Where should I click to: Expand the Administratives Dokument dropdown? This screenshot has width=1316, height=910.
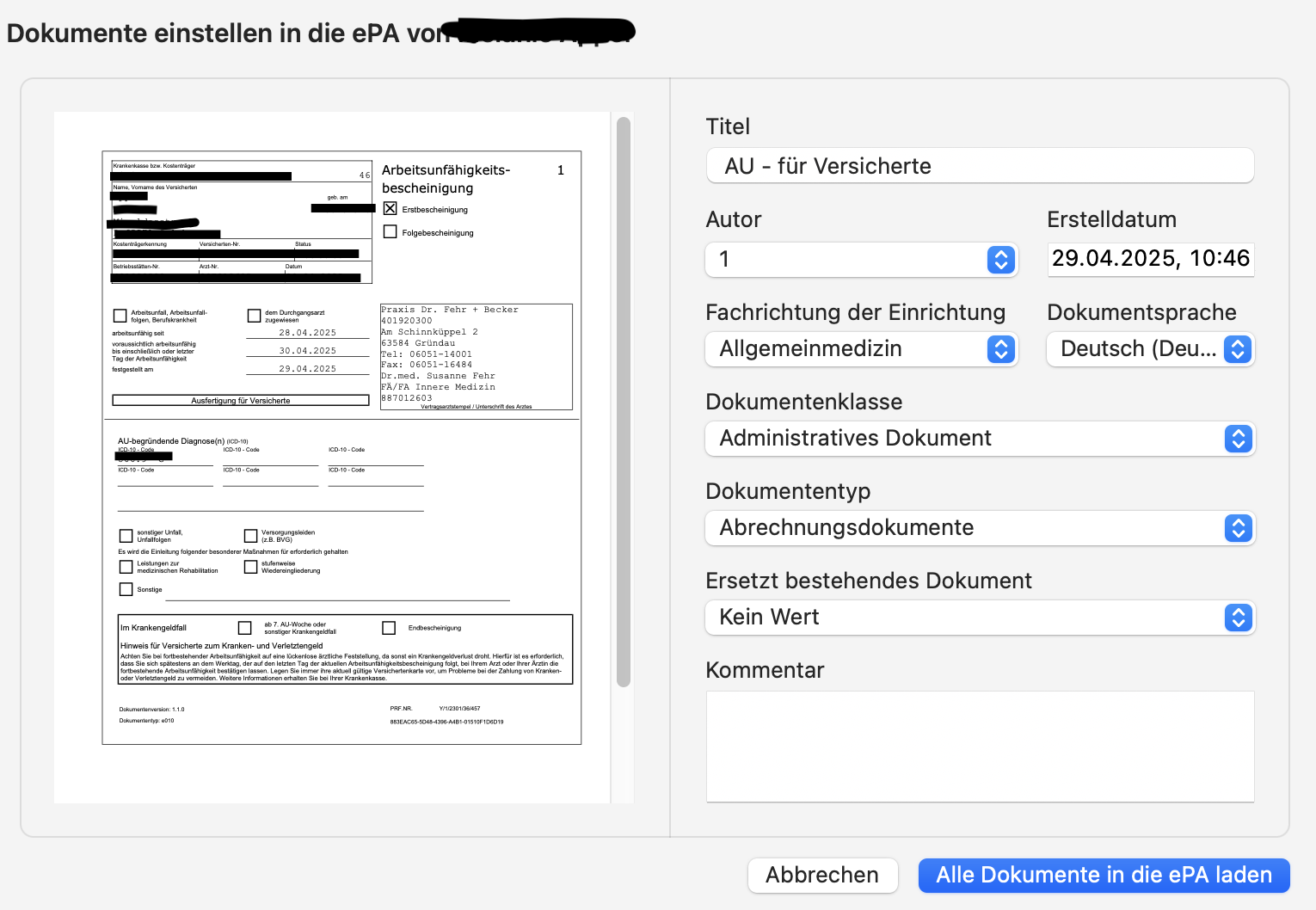980,439
